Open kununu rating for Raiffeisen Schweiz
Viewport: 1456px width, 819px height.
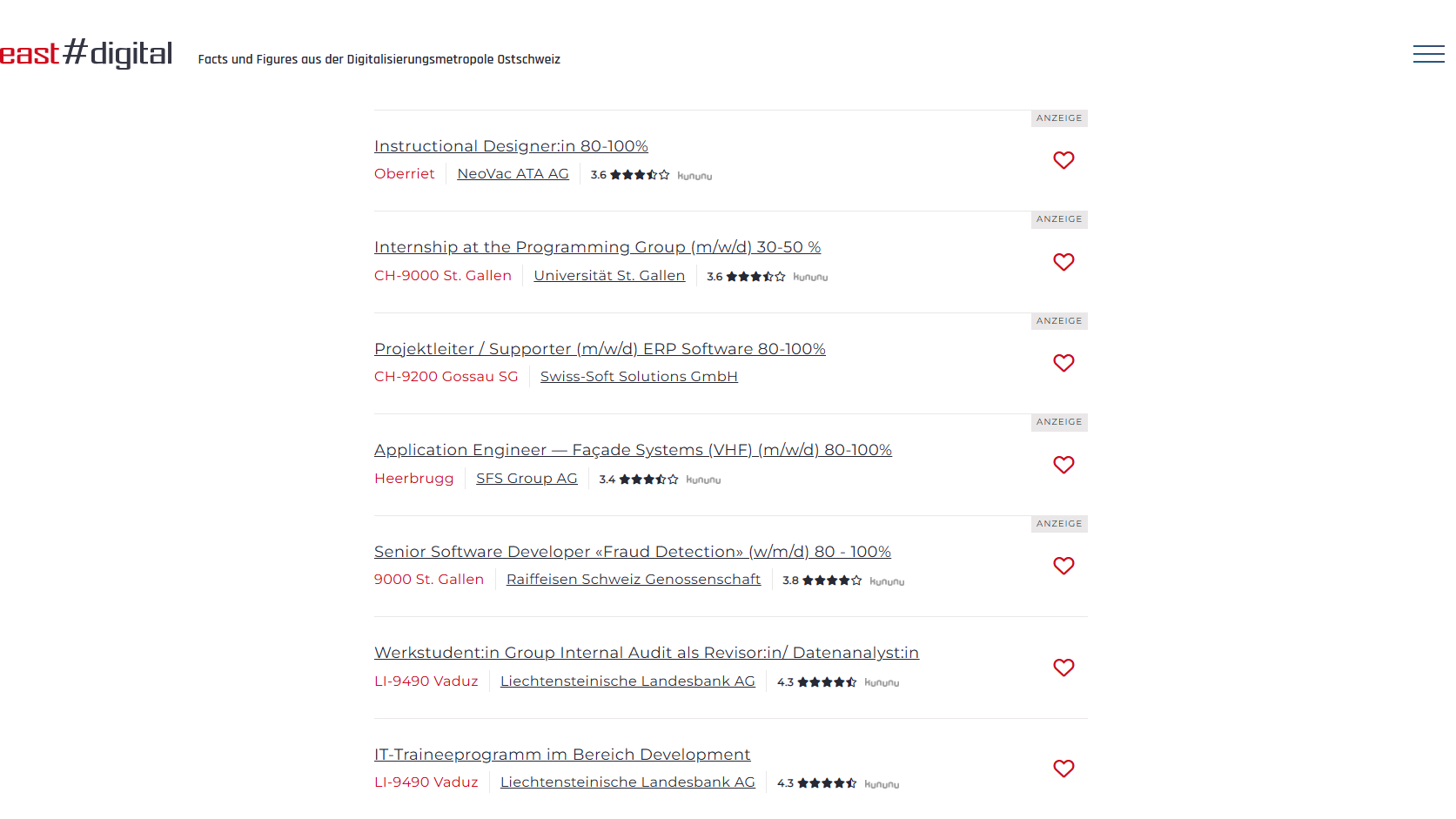tap(843, 581)
